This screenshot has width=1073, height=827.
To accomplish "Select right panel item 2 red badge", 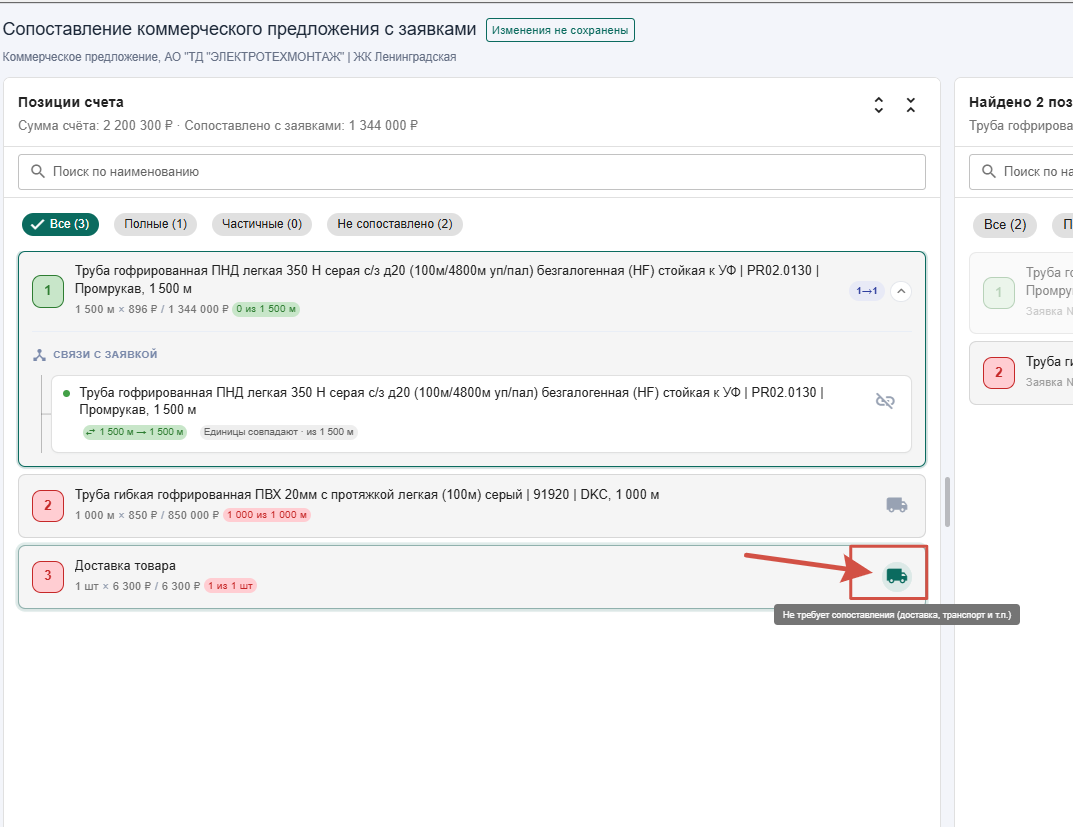I will pyautogui.click(x=998, y=372).
